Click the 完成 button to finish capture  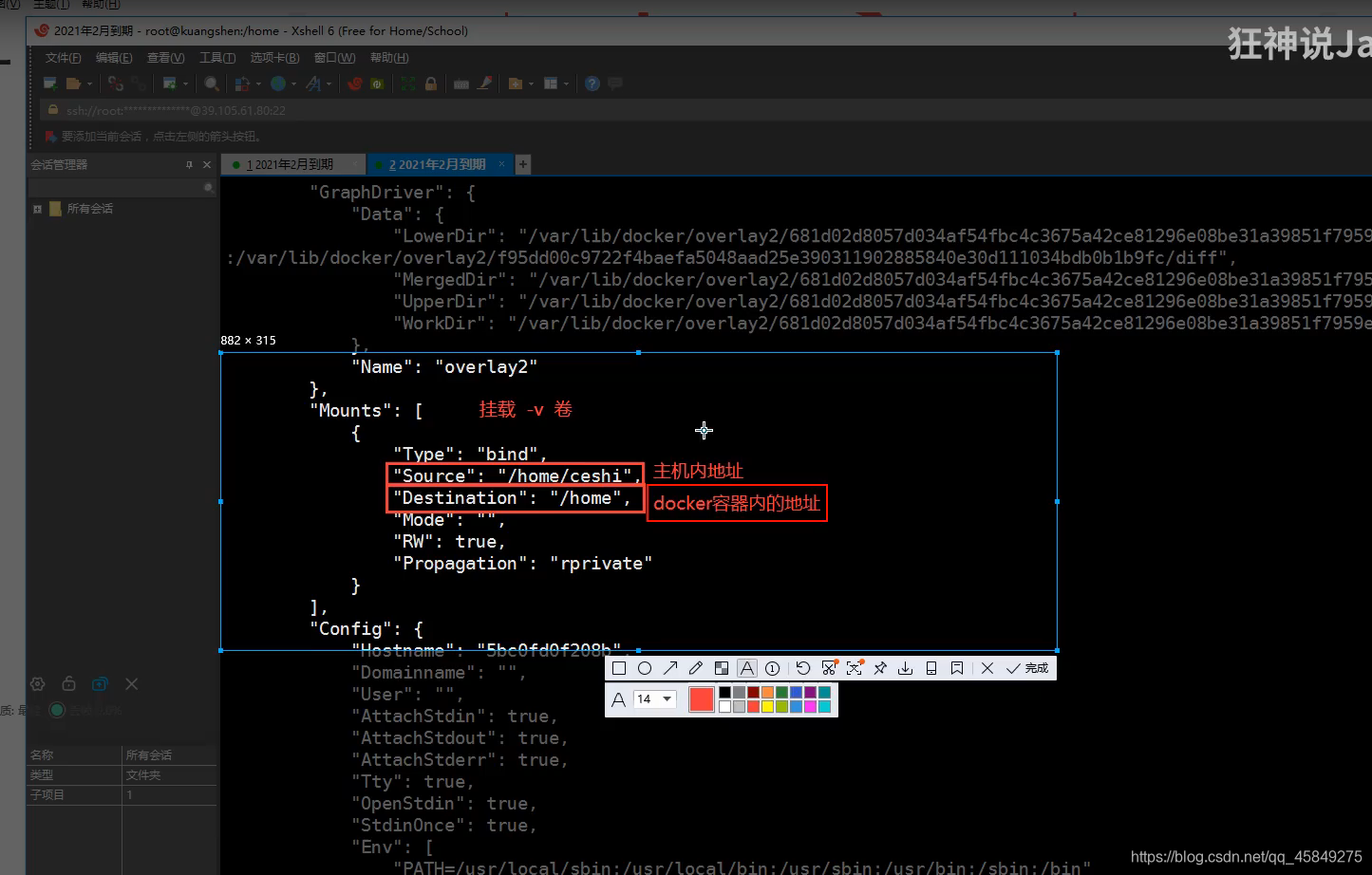coord(1027,668)
